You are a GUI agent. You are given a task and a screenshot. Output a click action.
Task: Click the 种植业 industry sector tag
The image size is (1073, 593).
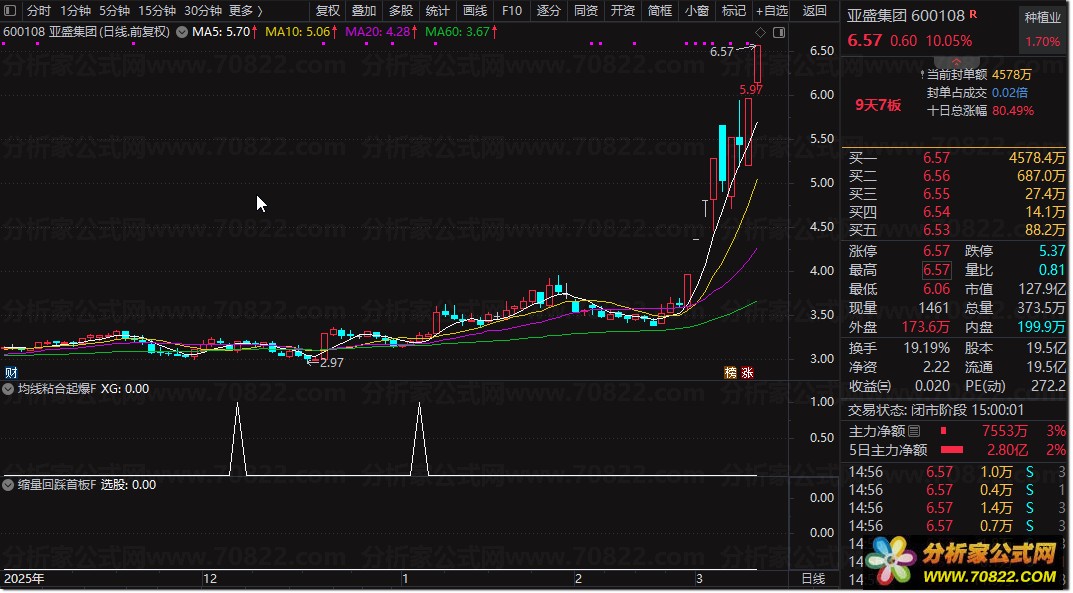(x=1042, y=17)
